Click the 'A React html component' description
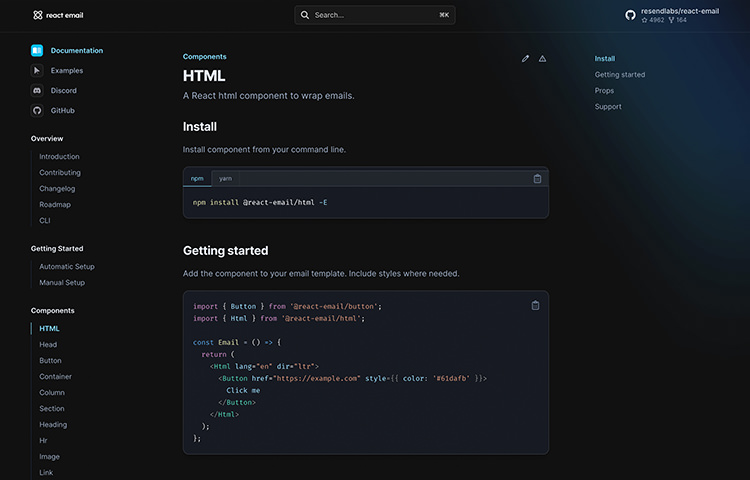The width and height of the screenshot is (750, 480). (268, 96)
